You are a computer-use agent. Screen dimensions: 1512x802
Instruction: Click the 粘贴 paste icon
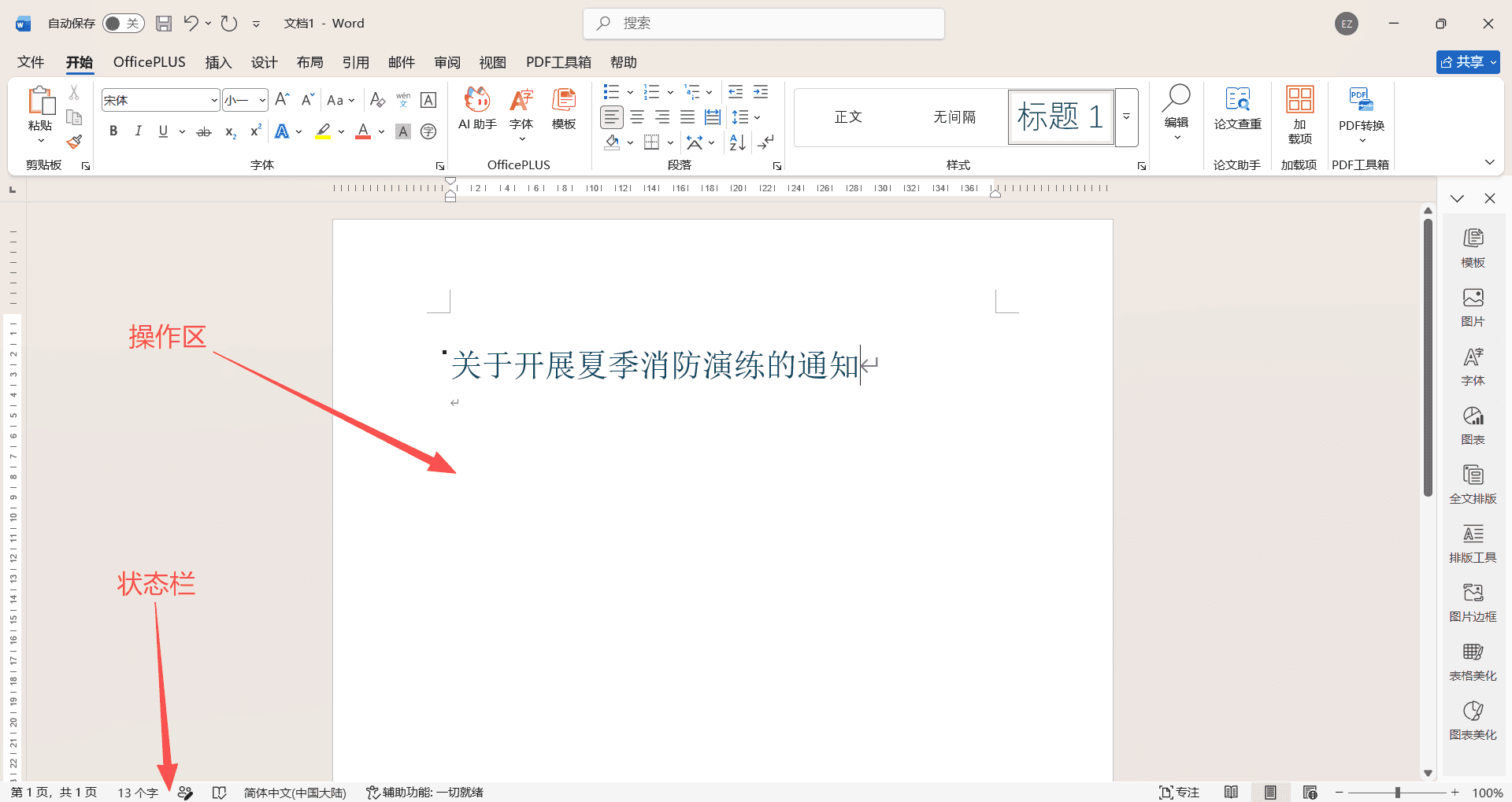41,101
